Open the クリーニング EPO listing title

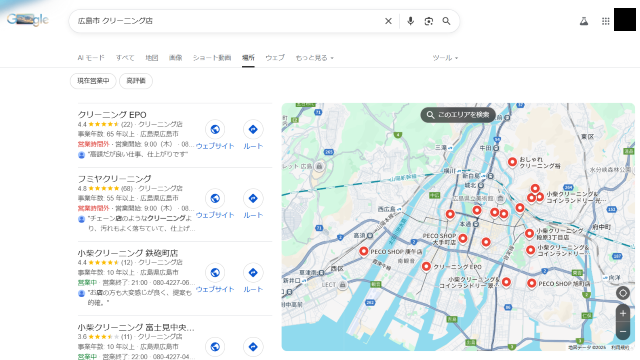click(112, 115)
